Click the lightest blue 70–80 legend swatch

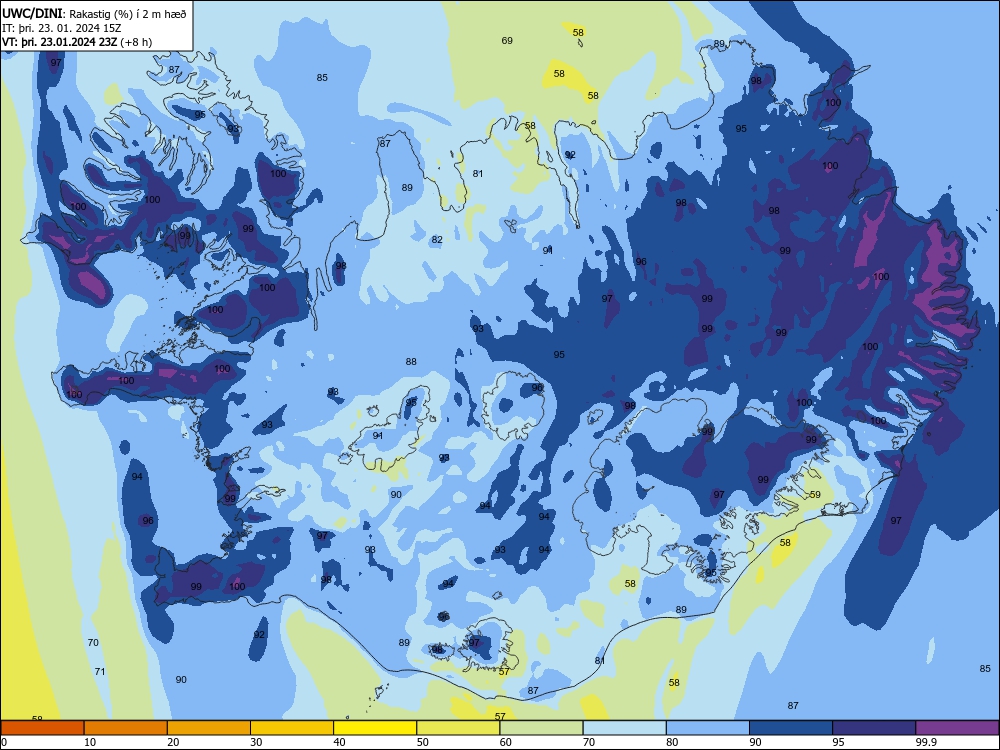coord(624,728)
